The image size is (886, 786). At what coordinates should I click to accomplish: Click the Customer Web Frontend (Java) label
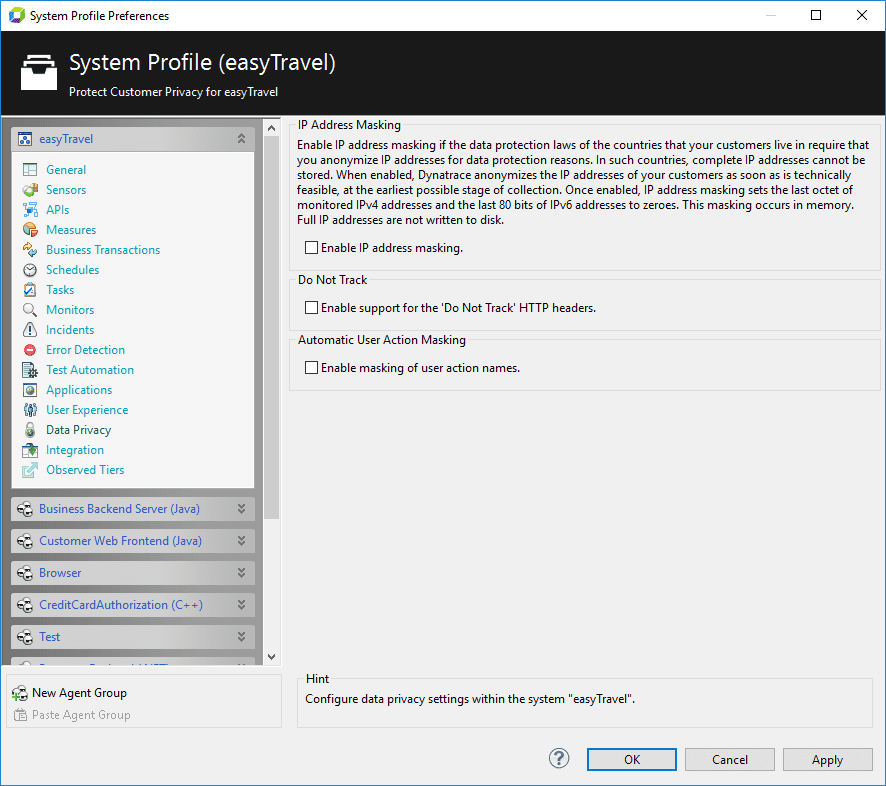[x=120, y=541]
